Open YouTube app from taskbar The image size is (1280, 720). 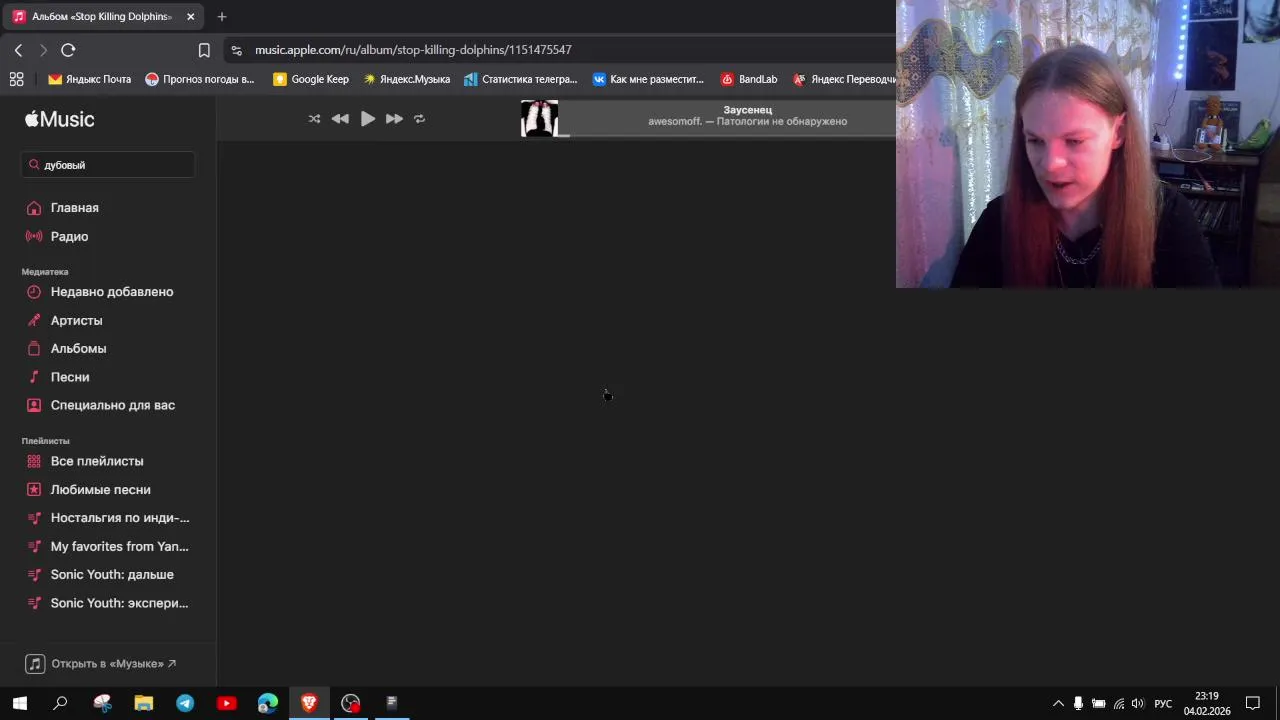coord(226,703)
